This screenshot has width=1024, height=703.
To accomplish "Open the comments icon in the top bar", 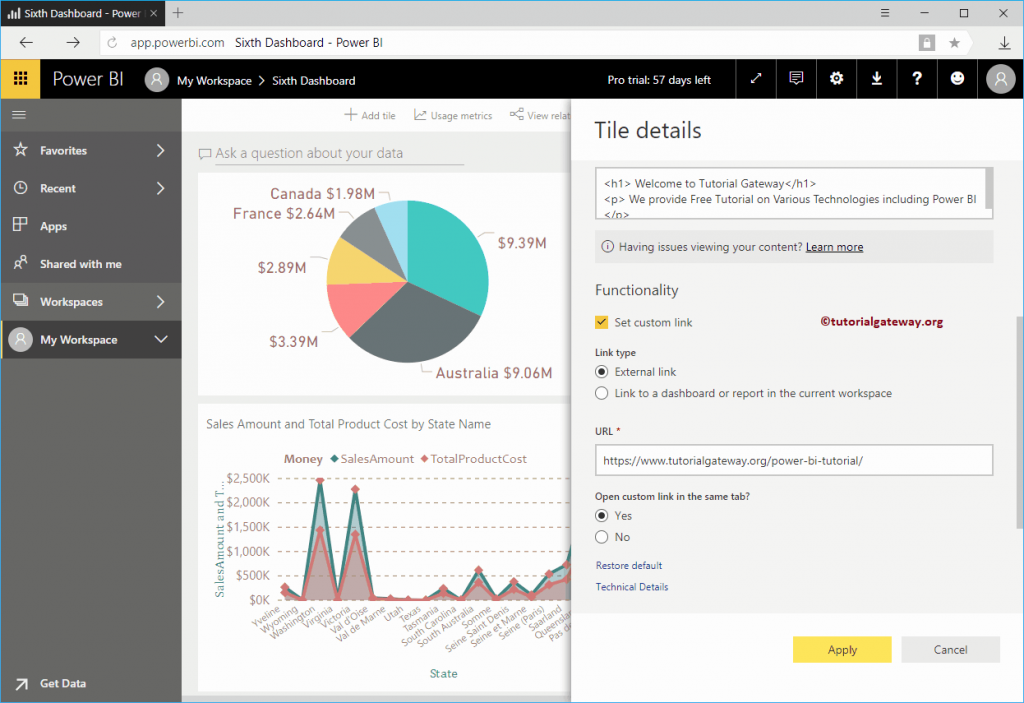I will [796, 79].
